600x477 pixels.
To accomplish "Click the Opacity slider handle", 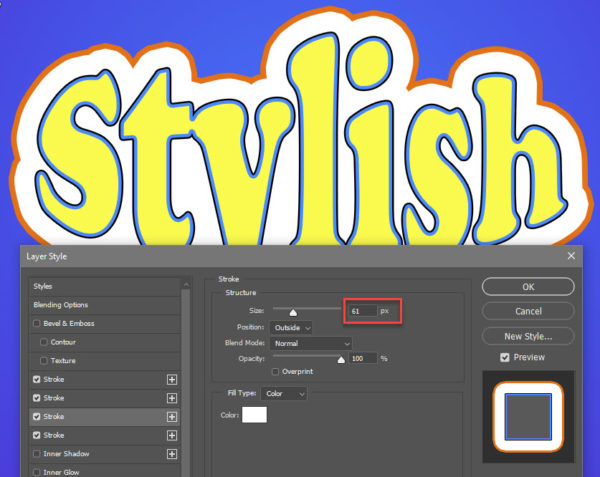I will click(341, 360).
